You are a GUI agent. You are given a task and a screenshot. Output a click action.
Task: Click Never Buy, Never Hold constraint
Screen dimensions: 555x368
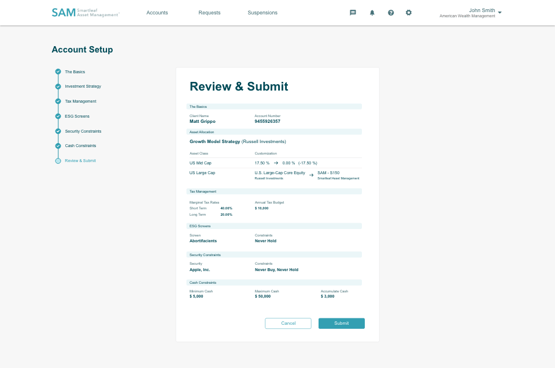(x=276, y=270)
